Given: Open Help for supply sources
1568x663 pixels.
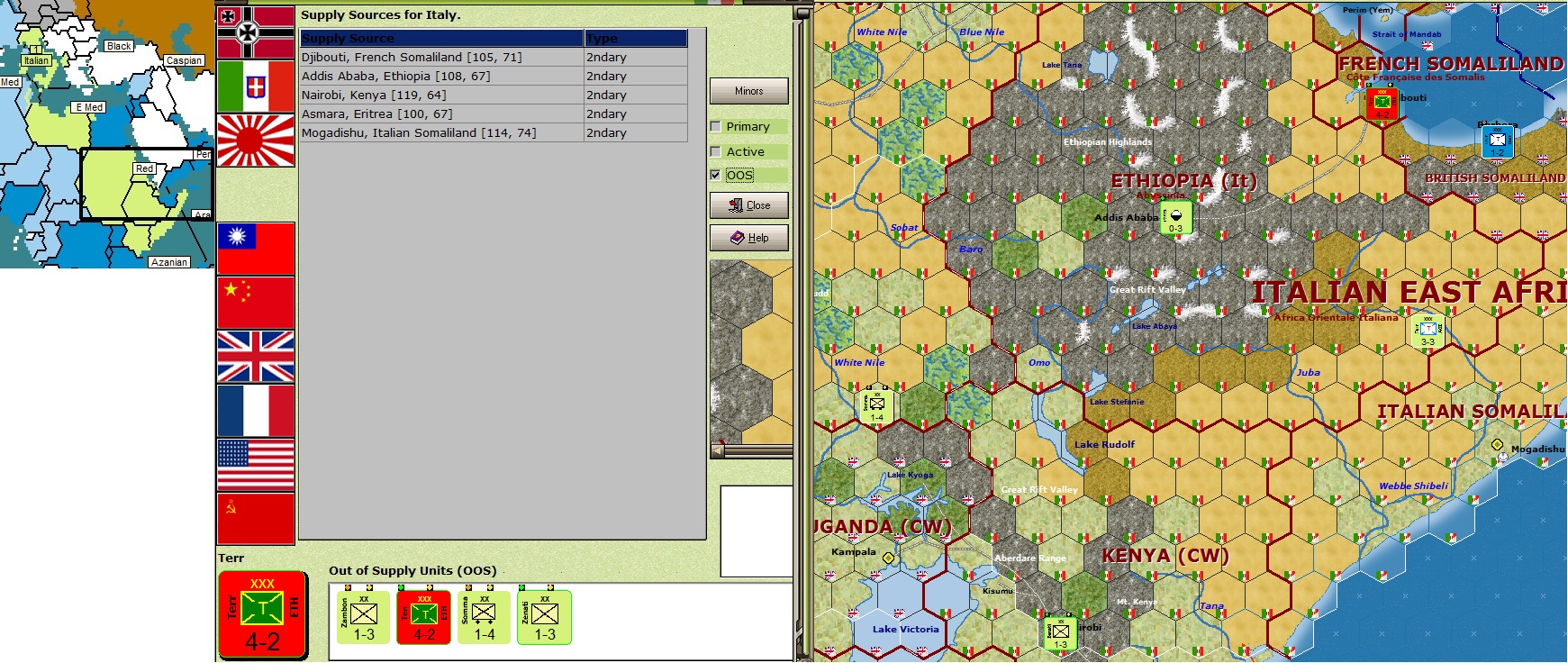Looking at the screenshot, I should 748,238.
